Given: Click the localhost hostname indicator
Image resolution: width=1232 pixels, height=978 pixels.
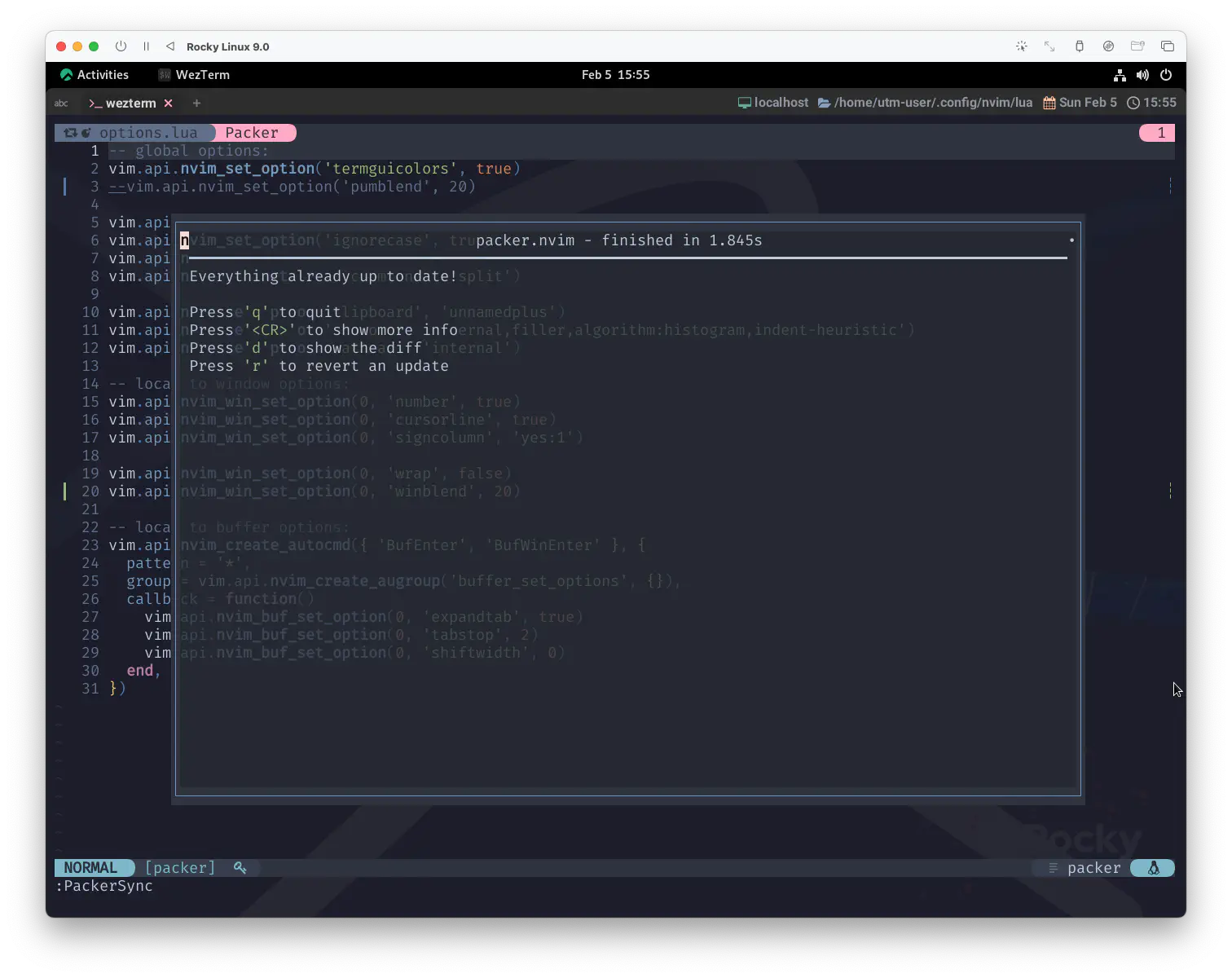Looking at the screenshot, I should tap(773, 103).
